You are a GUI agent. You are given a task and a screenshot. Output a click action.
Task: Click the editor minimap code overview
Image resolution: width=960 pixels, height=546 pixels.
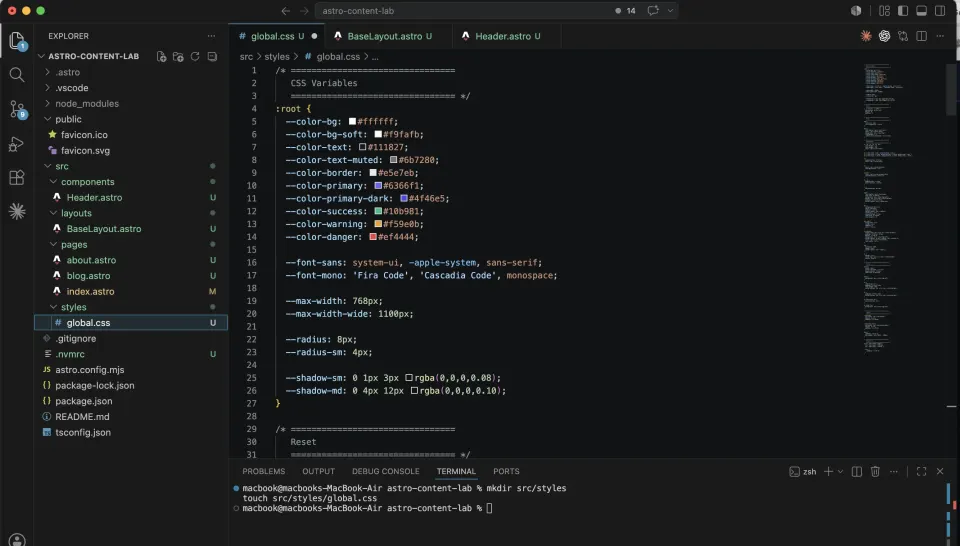coord(888,208)
